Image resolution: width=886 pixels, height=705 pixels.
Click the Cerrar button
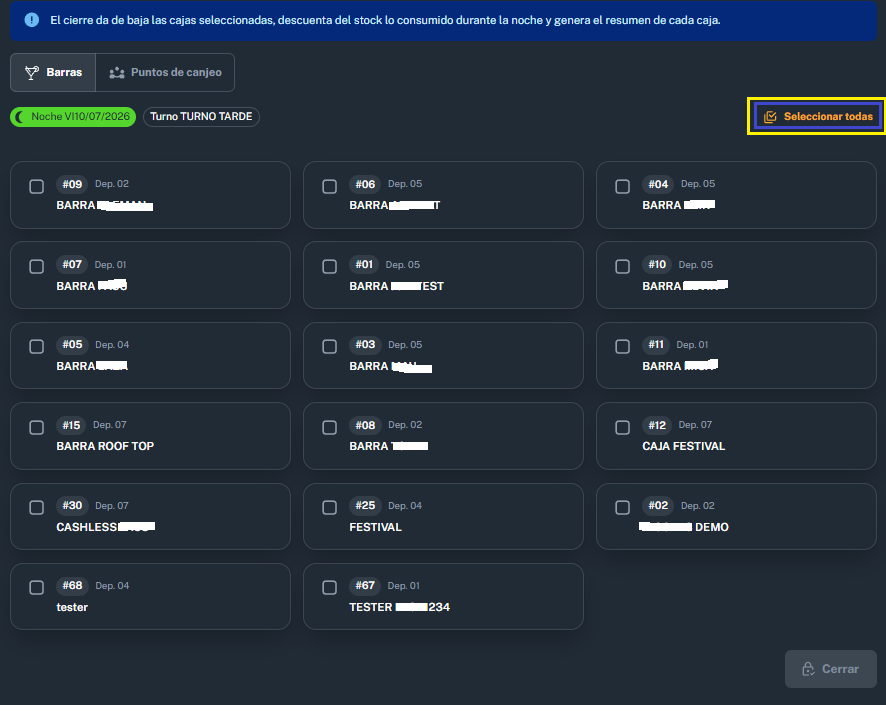[831, 669]
